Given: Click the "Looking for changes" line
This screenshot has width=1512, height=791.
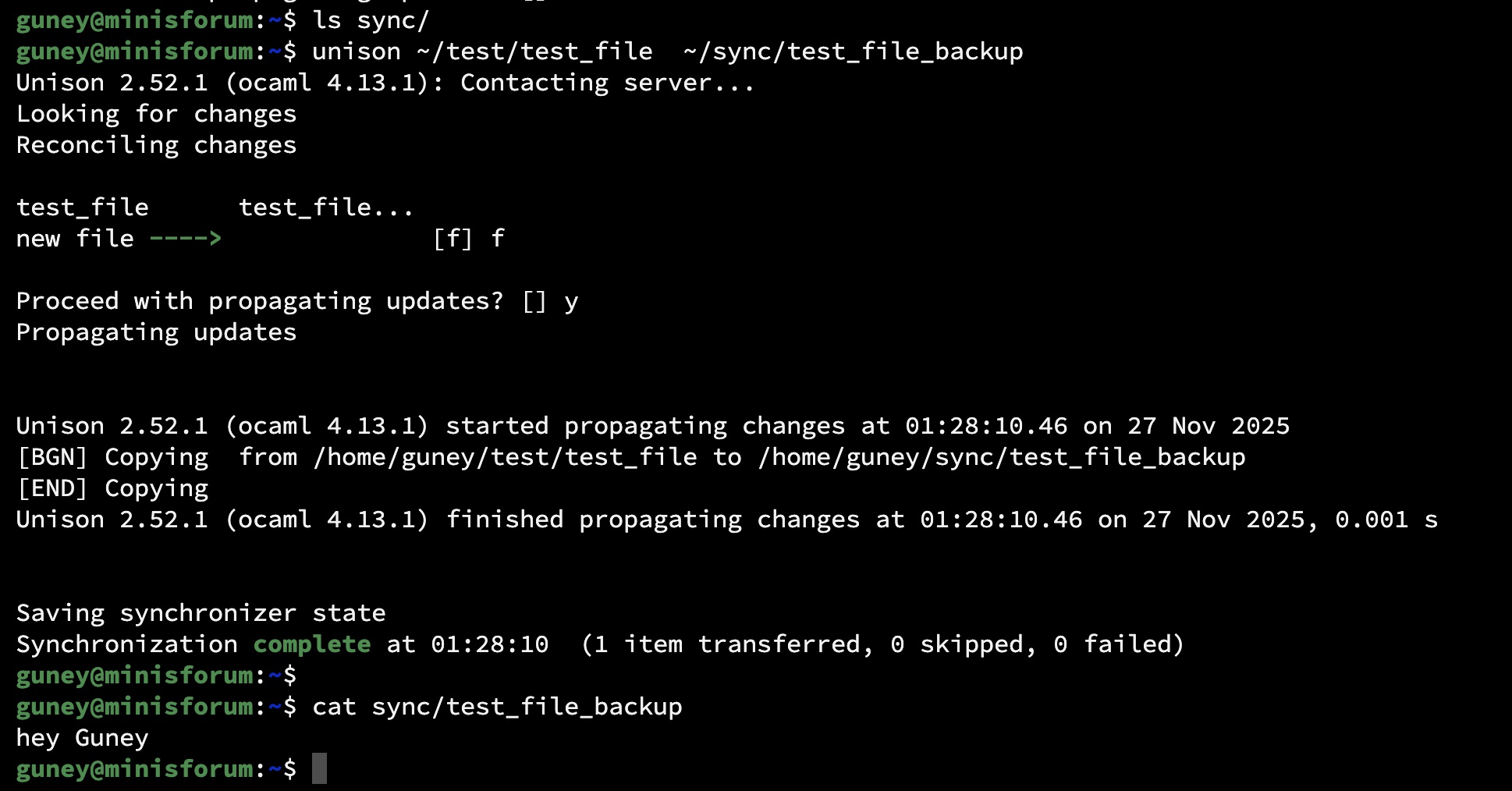Looking at the screenshot, I should click(156, 114).
